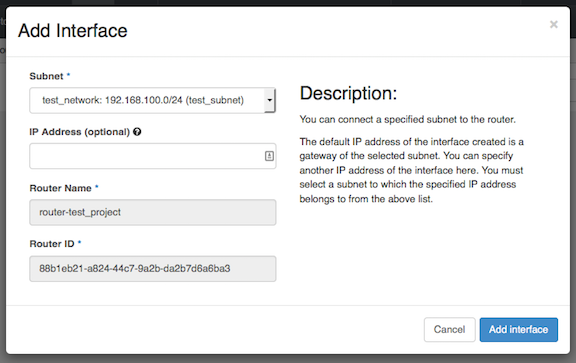Click the IP Address (optional) label

coord(80,132)
